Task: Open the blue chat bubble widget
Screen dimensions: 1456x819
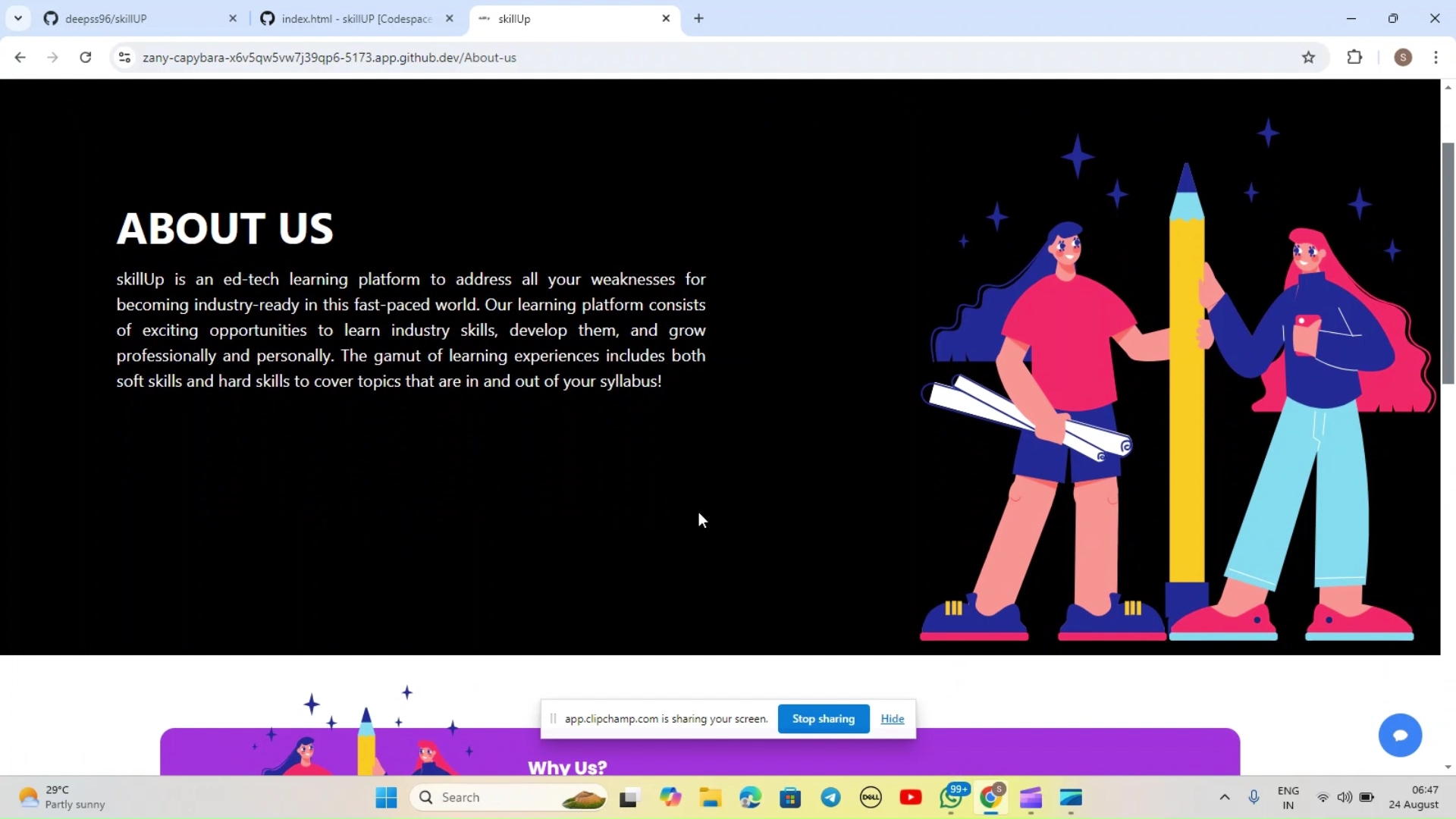Action: tap(1400, 735)
